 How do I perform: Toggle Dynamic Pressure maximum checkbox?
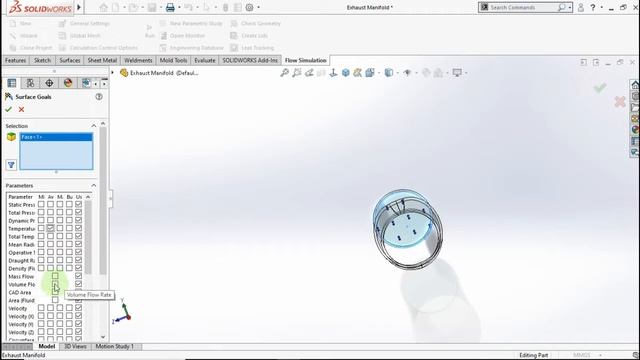click(60, 220)
